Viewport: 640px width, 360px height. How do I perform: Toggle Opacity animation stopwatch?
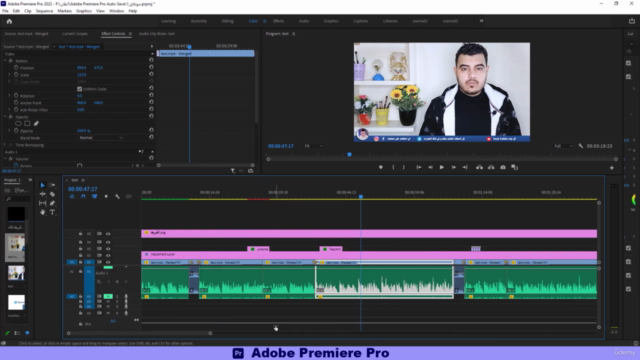[16, 131]
